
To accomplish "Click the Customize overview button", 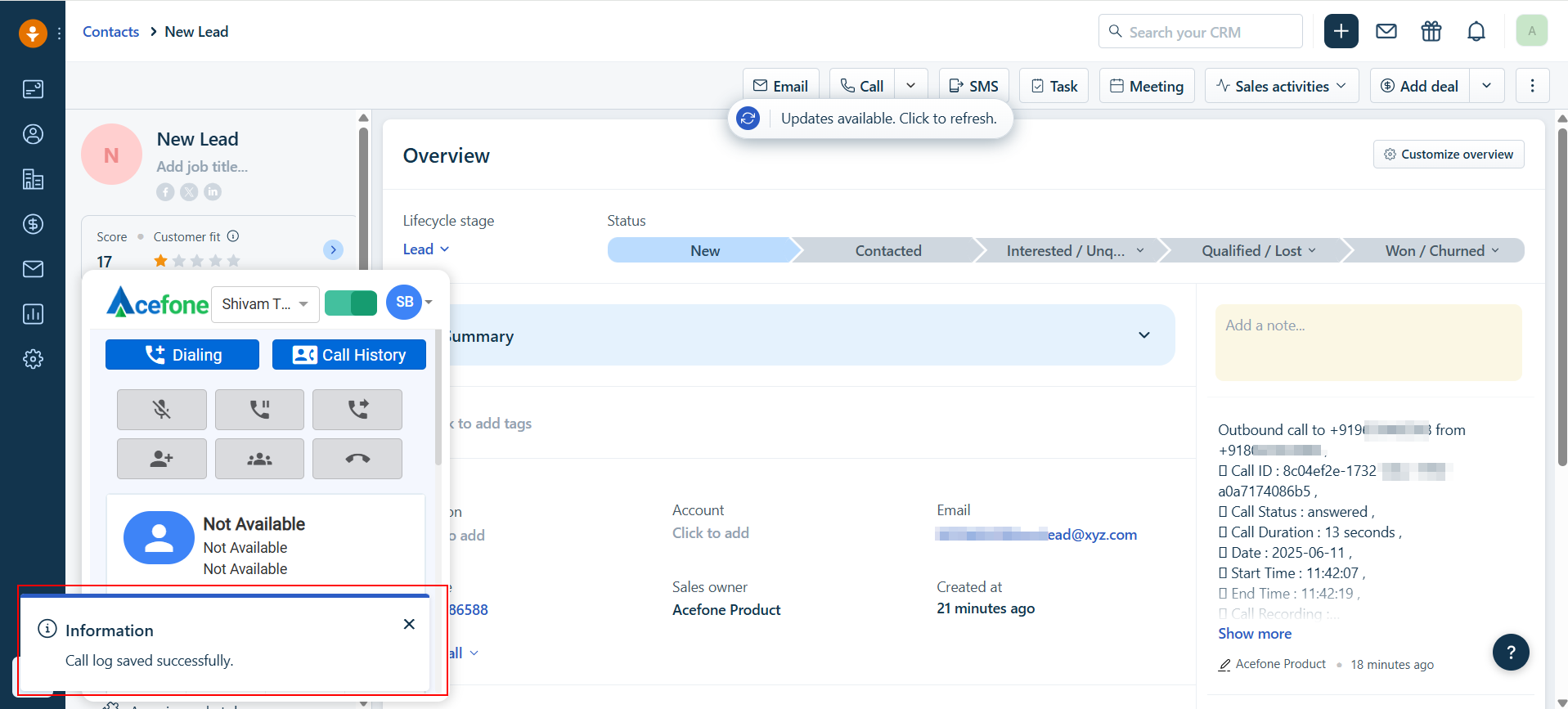I will [1449, 155].
